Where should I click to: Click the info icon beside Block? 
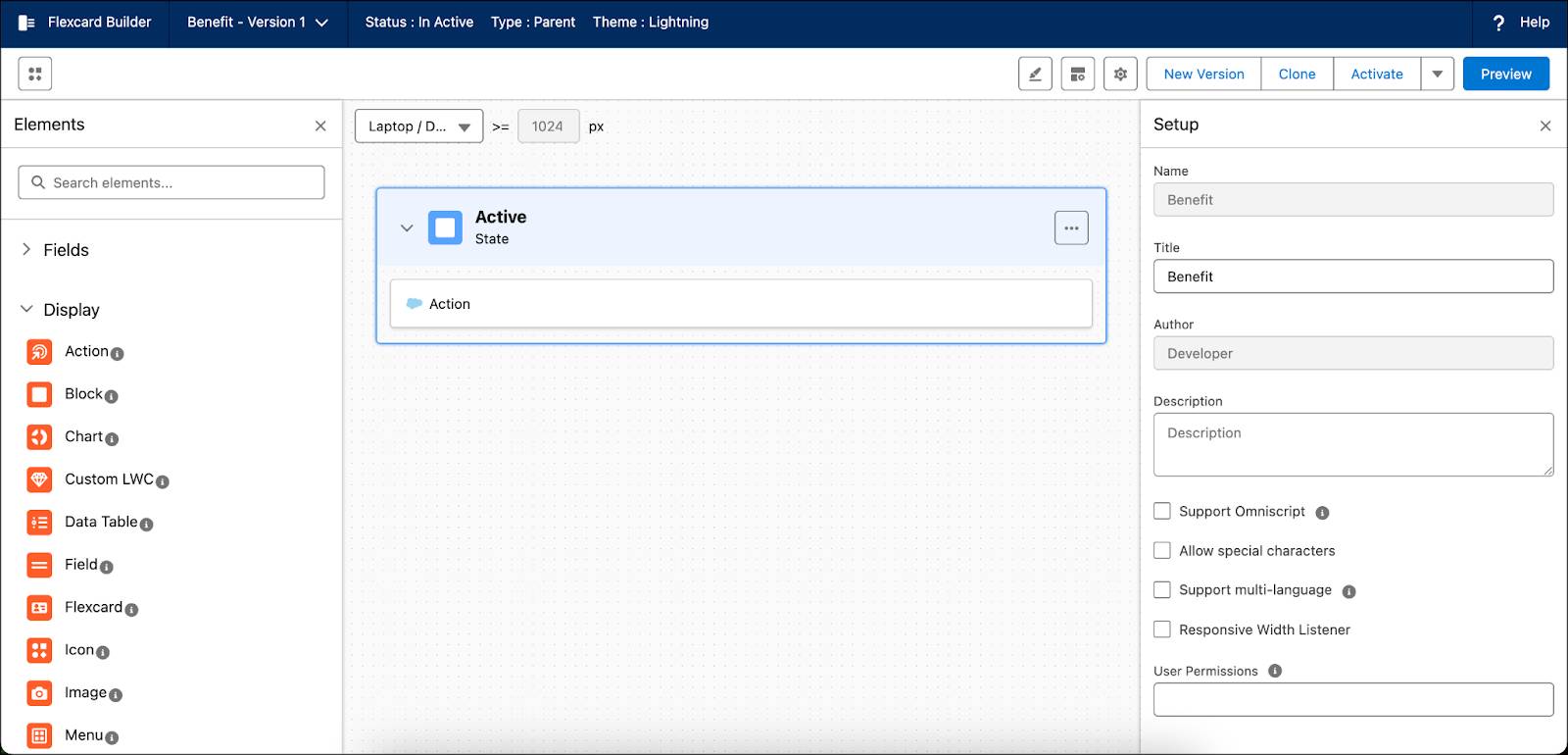pos(112,397)
